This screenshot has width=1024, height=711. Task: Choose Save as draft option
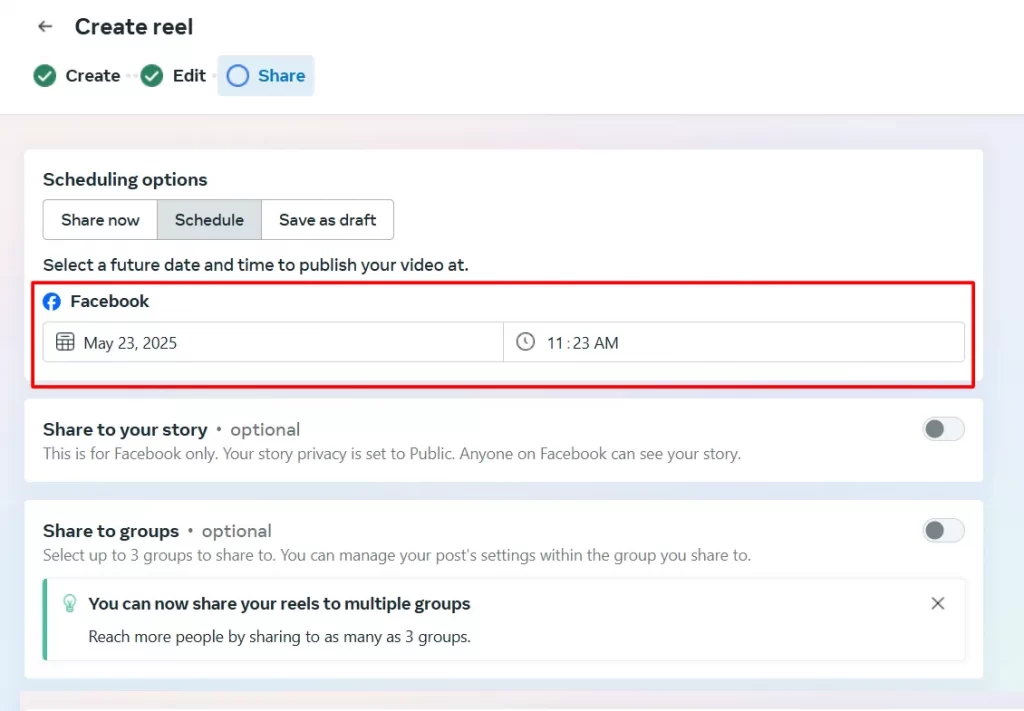pos(327,219)
